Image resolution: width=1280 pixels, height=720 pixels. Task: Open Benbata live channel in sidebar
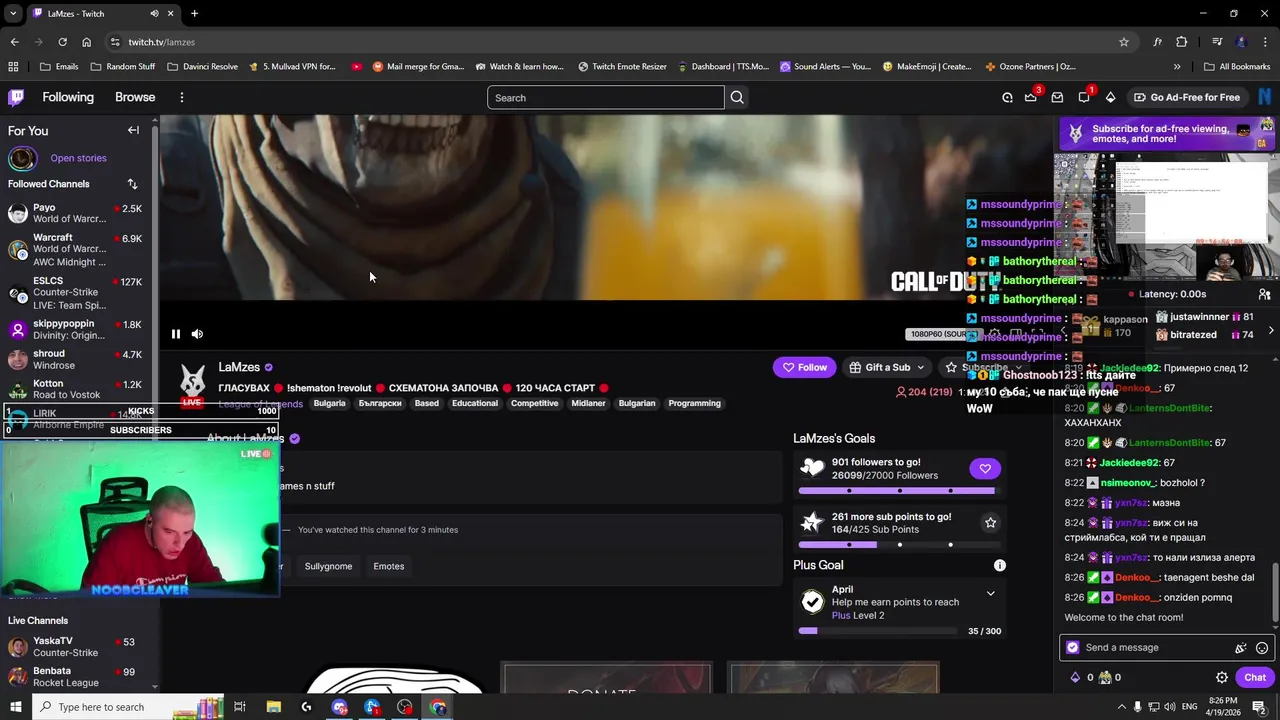point(76,676)
